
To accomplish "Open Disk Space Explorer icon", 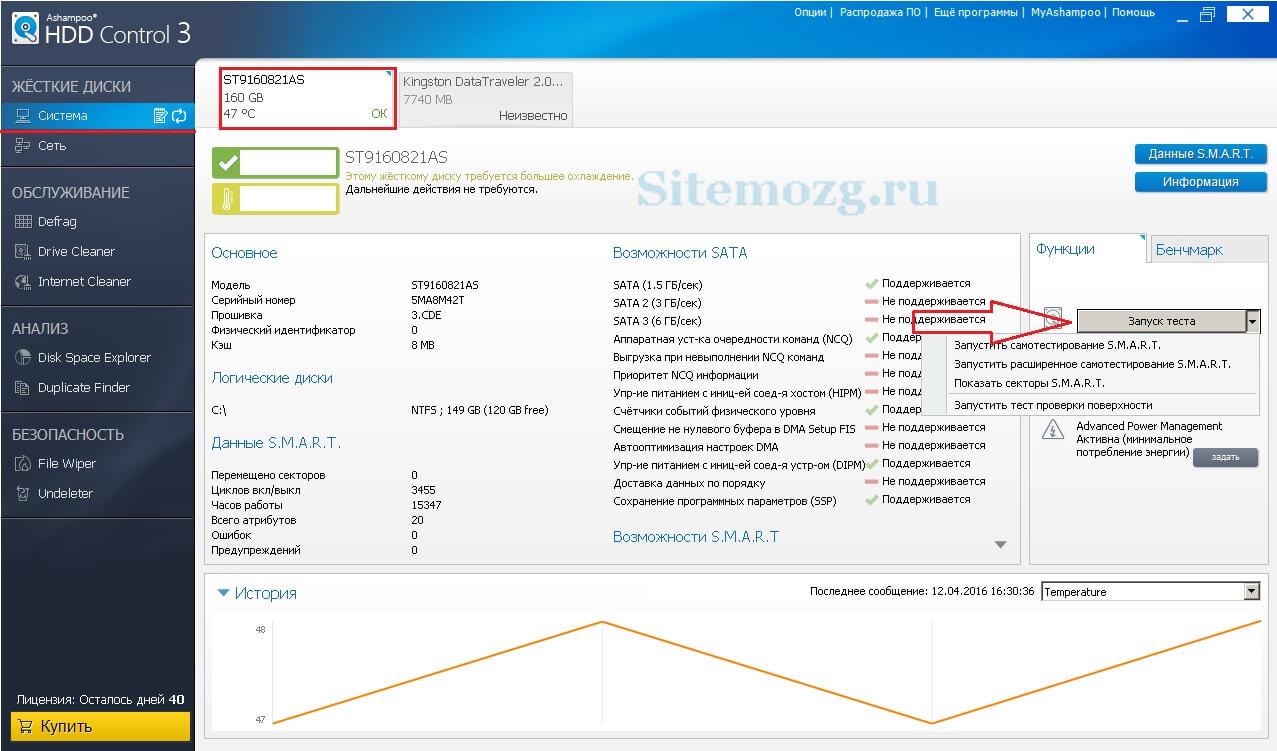I will pos(22,358).
